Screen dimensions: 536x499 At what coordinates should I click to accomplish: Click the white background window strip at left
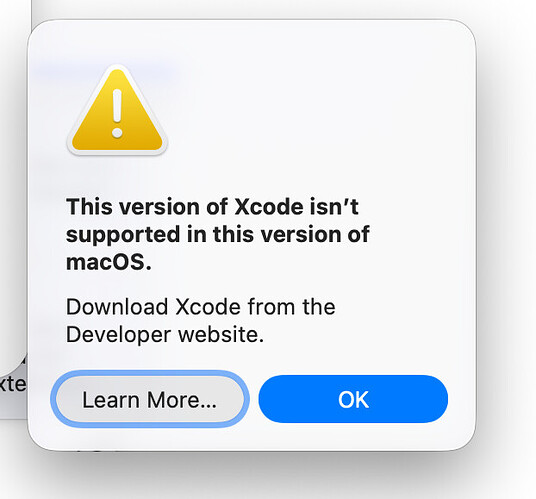click(15, 171)
